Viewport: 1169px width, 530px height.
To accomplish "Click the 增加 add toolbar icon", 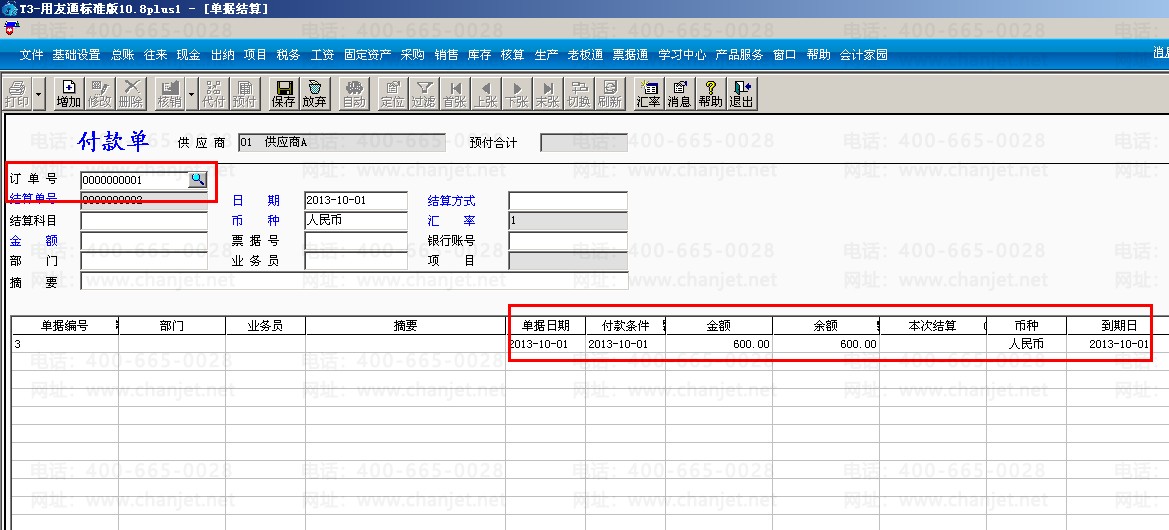I will pyautogui.click(x=69, y=94).
